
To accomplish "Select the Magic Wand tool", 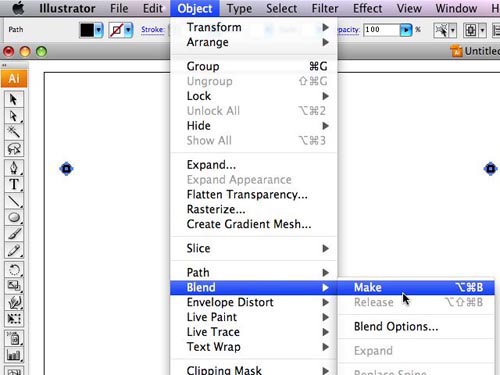I will pos(14,132).
